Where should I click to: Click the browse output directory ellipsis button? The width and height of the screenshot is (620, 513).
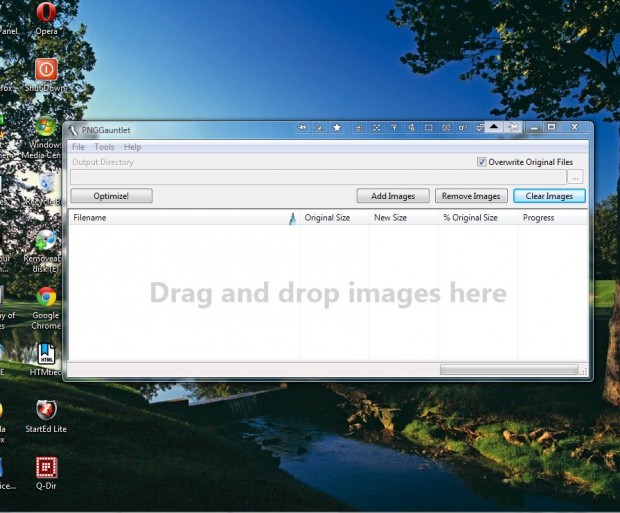[x=575, y=177]
